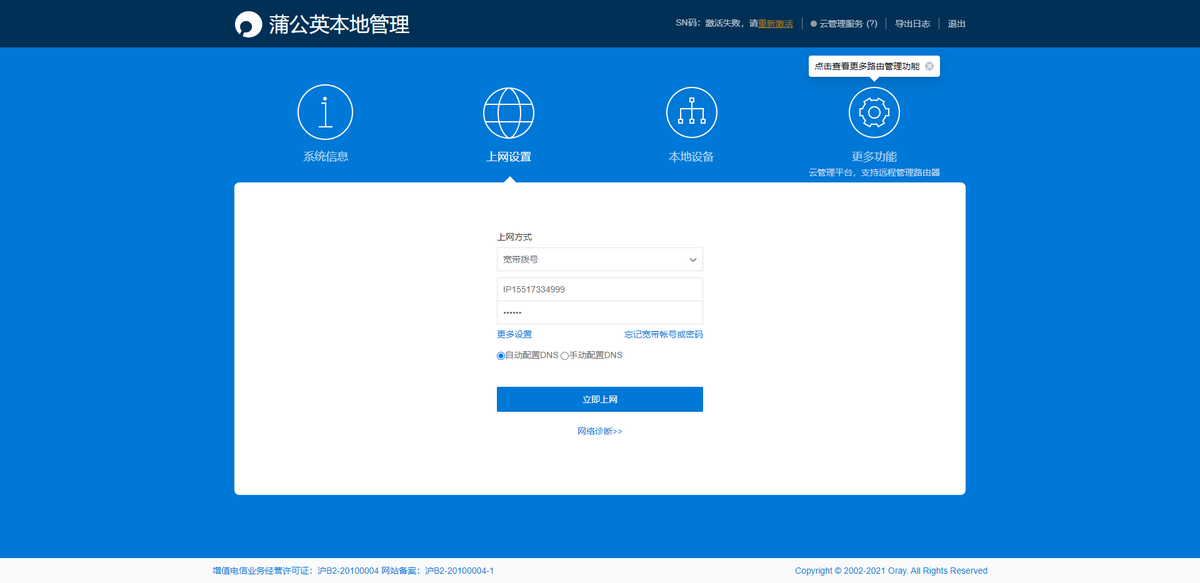Click 导出日志 in the header
This screenshot has height=583, width=1200.
click(912, 24)
